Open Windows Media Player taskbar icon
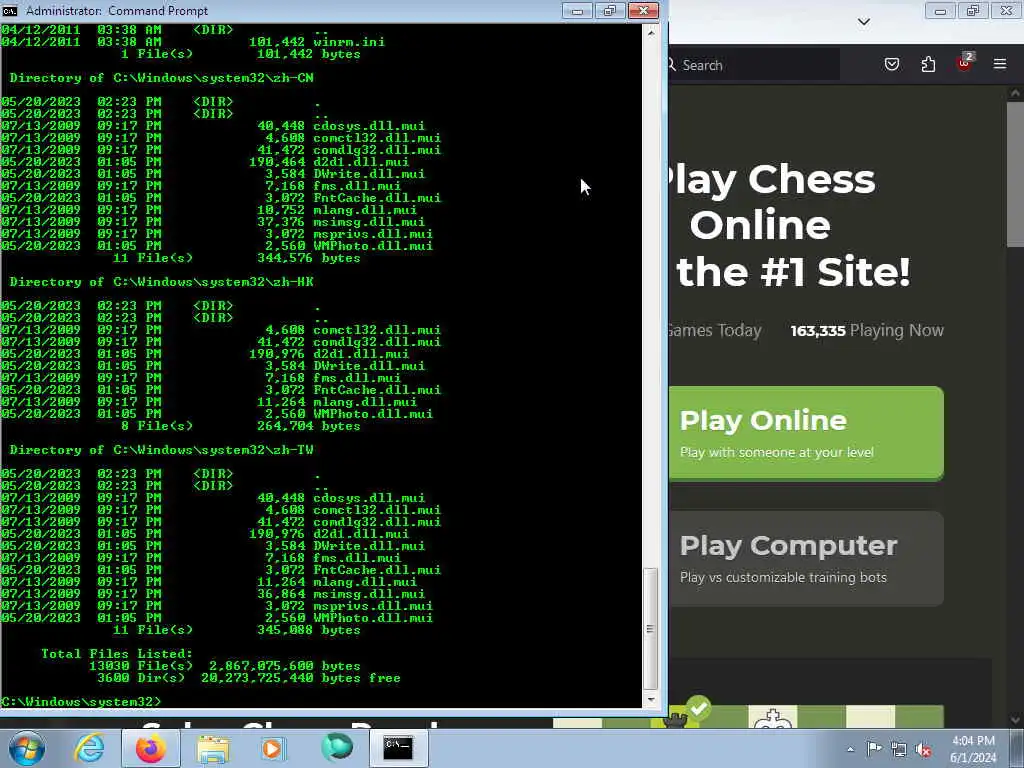Screen dimensions: 1024x768 point(273,748)
